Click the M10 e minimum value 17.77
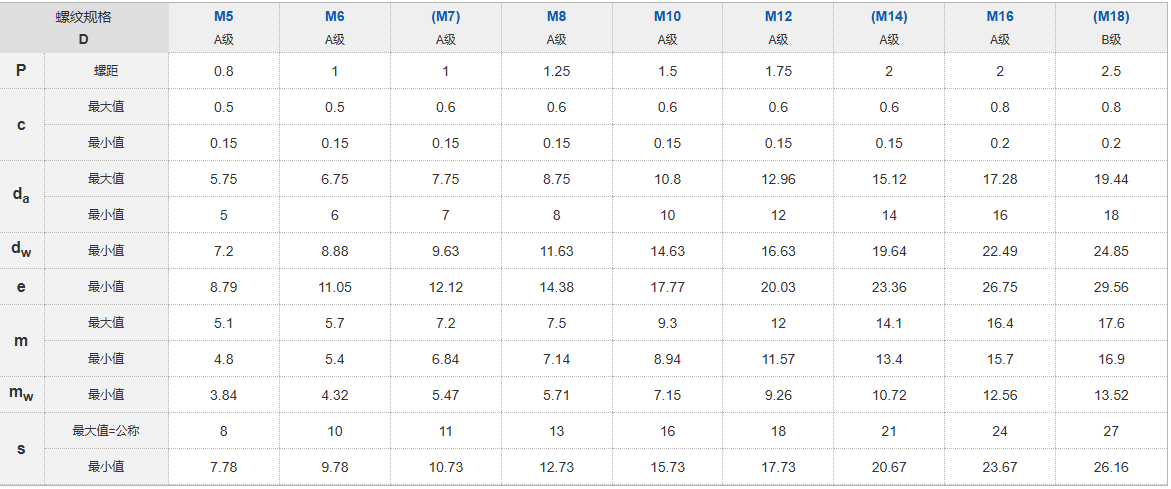This screenshot has width=1171, height=489. [x=668, y=287]
